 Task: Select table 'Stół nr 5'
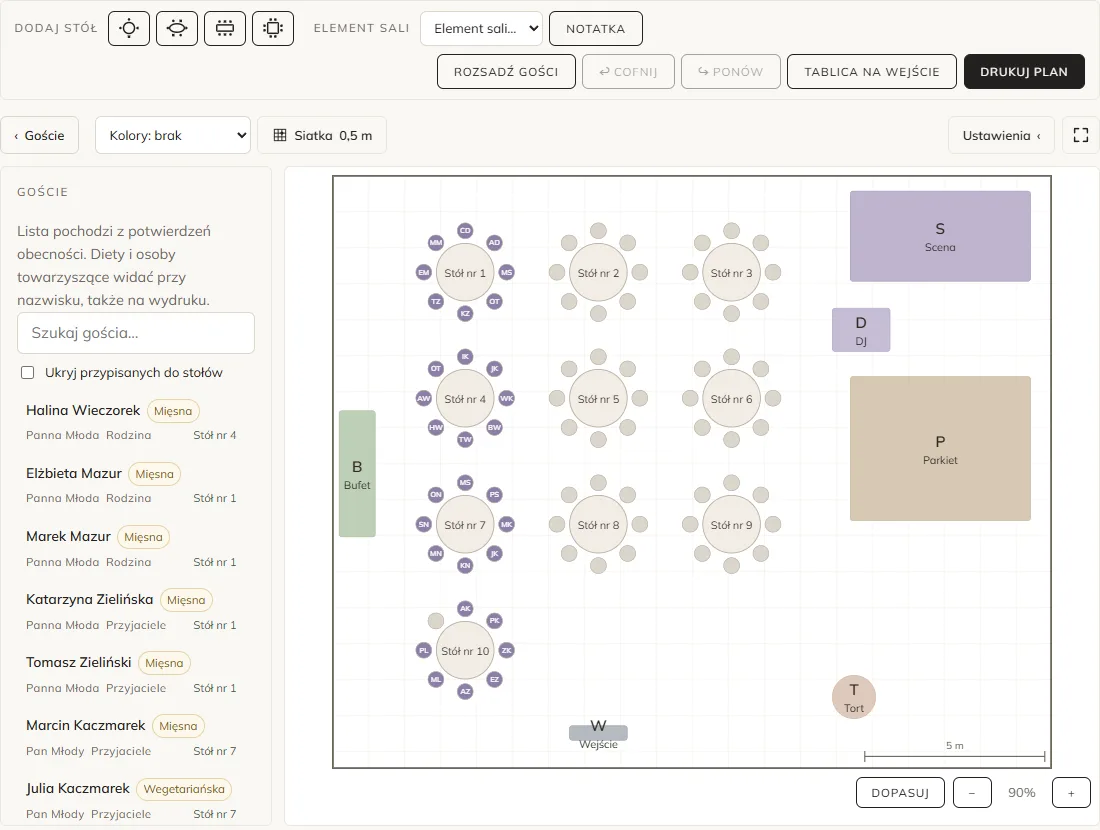(x=598, y=399)
